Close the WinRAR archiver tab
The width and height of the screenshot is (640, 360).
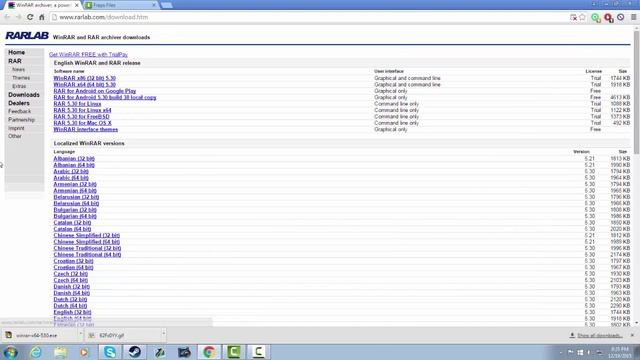[76, 5]
